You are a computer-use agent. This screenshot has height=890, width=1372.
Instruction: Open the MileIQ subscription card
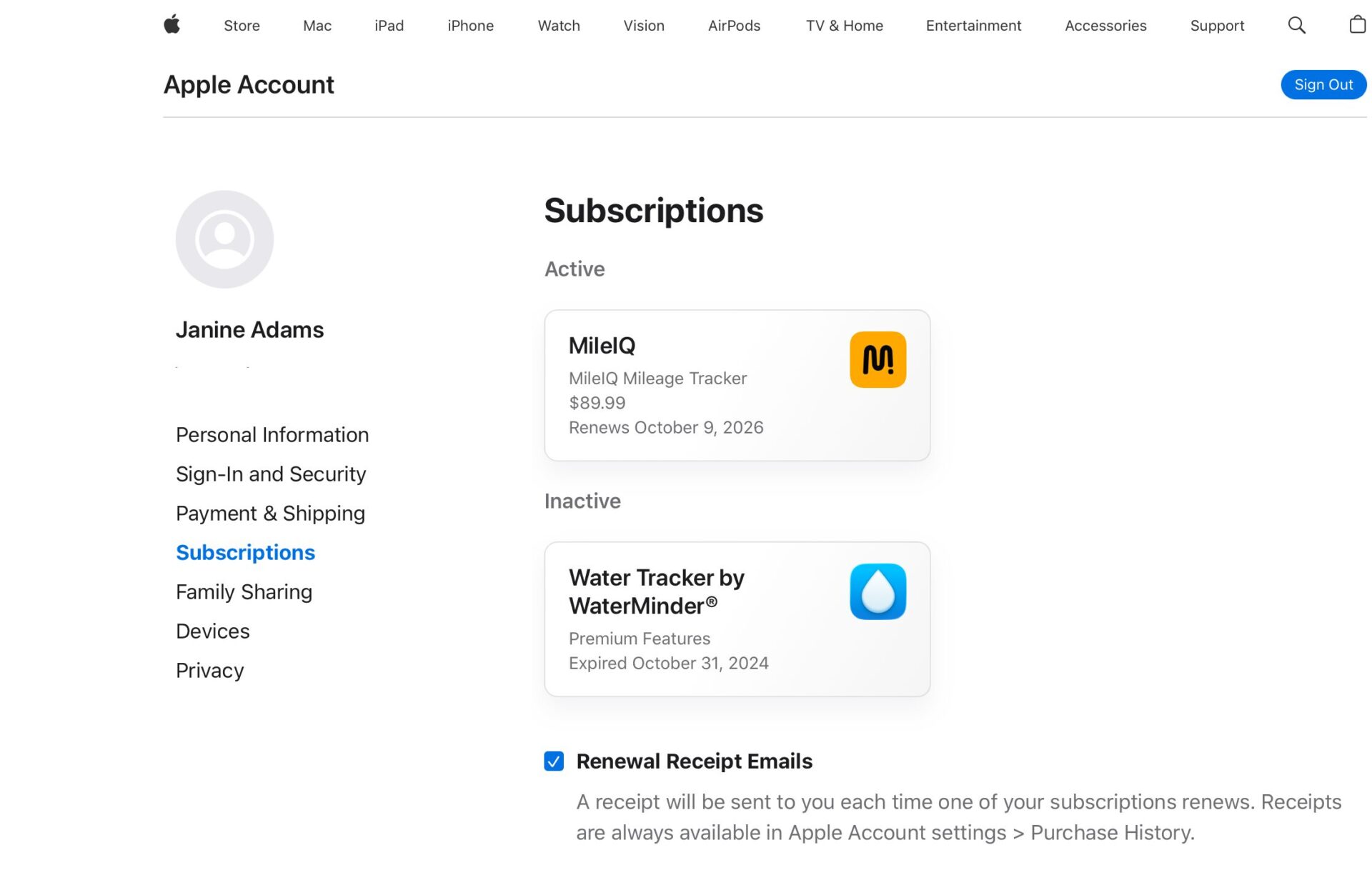tap(737, 385)
